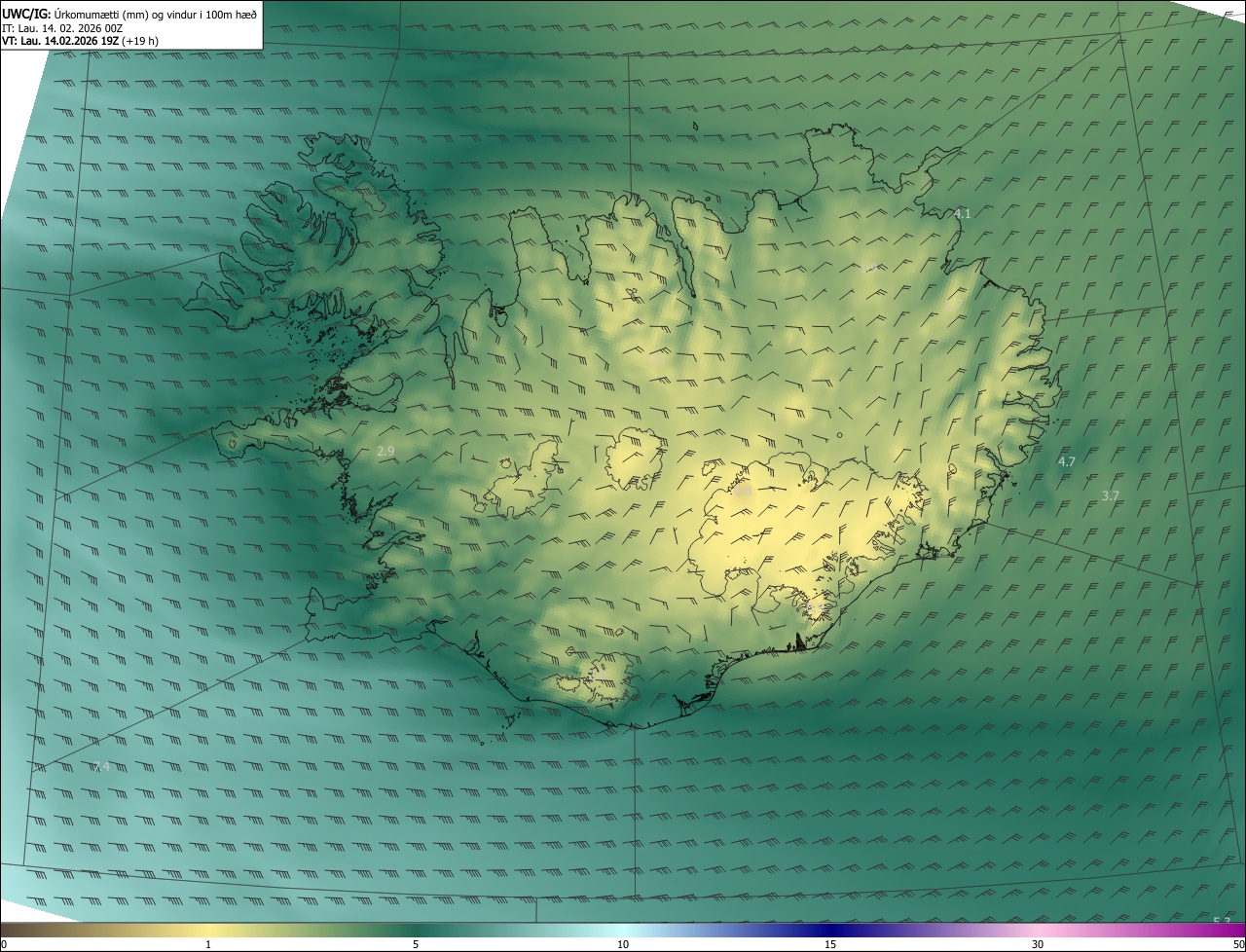Click the 3.7 value off the east coast
The height and width of the screenshot is (952, 1246).
coord(1111,495)
